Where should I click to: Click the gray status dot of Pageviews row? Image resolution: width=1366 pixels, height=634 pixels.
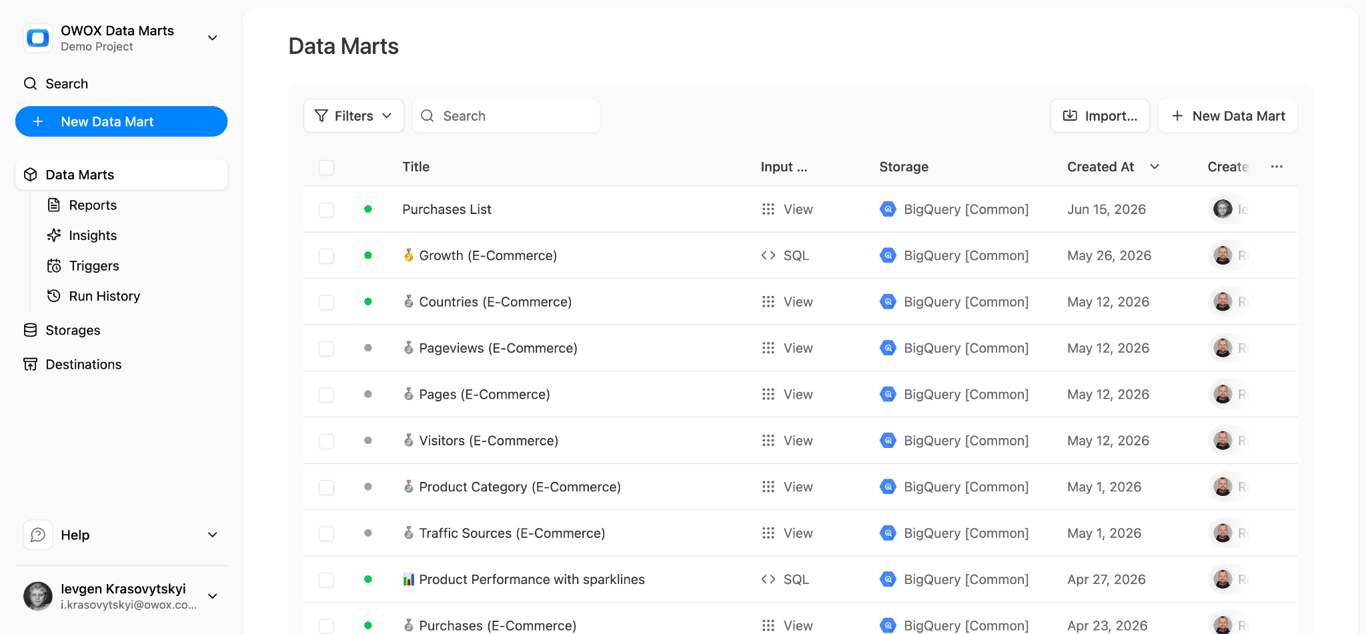pos(368,348)
